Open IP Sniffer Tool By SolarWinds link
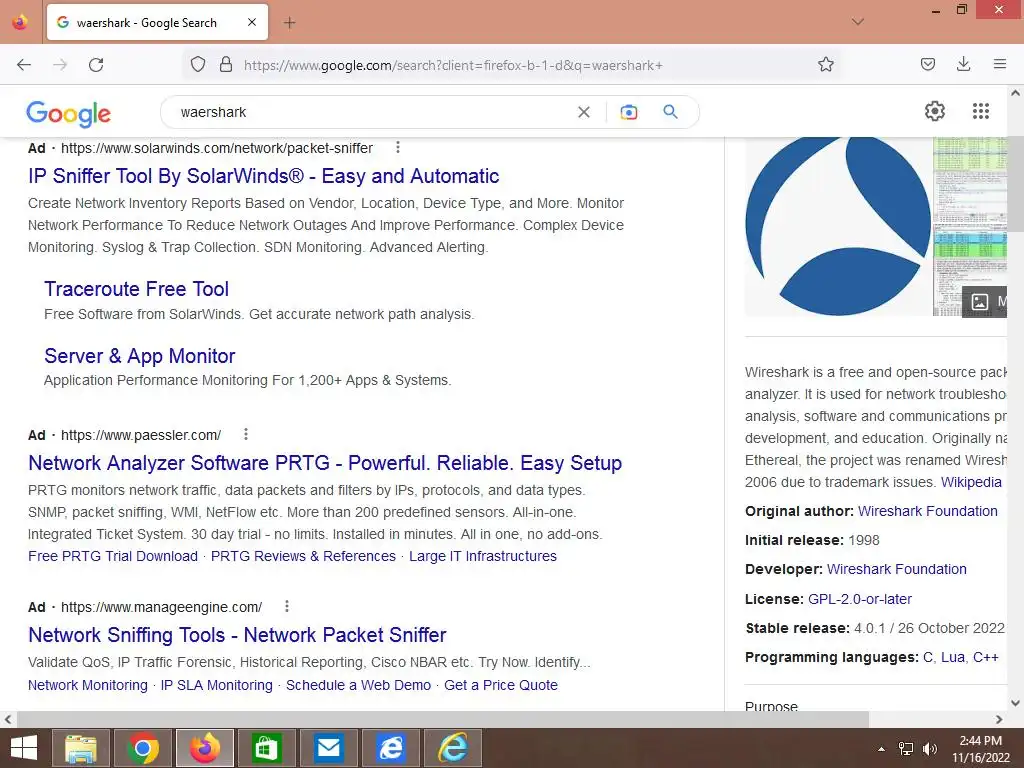 (264, 176)
